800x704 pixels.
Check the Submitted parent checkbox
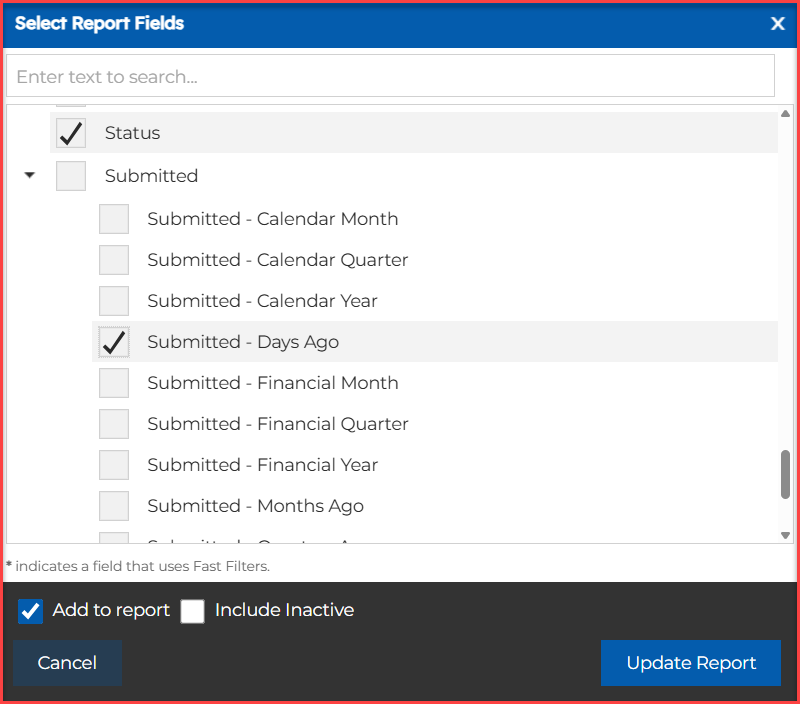tap(71, 176)
